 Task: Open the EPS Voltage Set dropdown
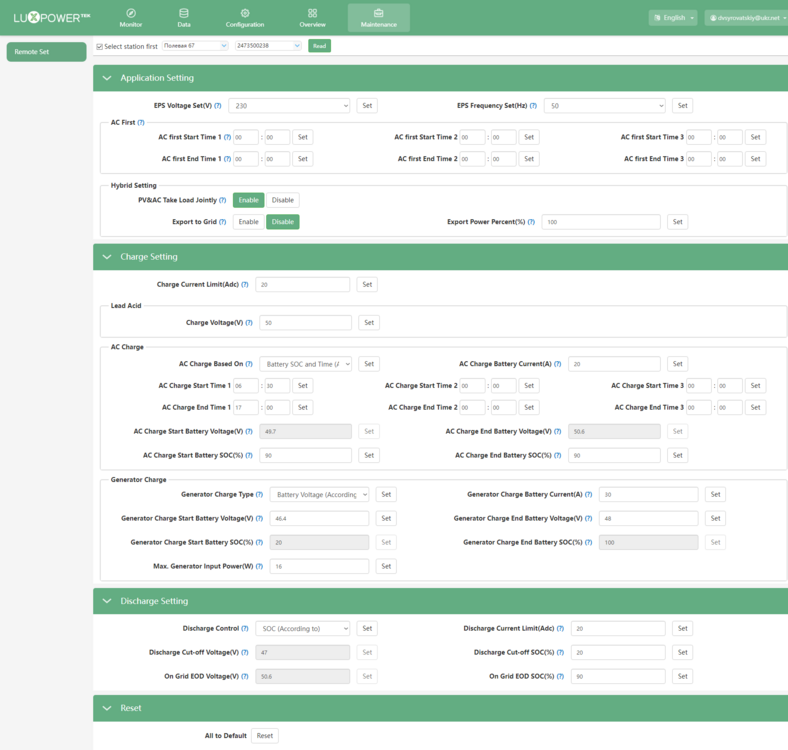289,105
